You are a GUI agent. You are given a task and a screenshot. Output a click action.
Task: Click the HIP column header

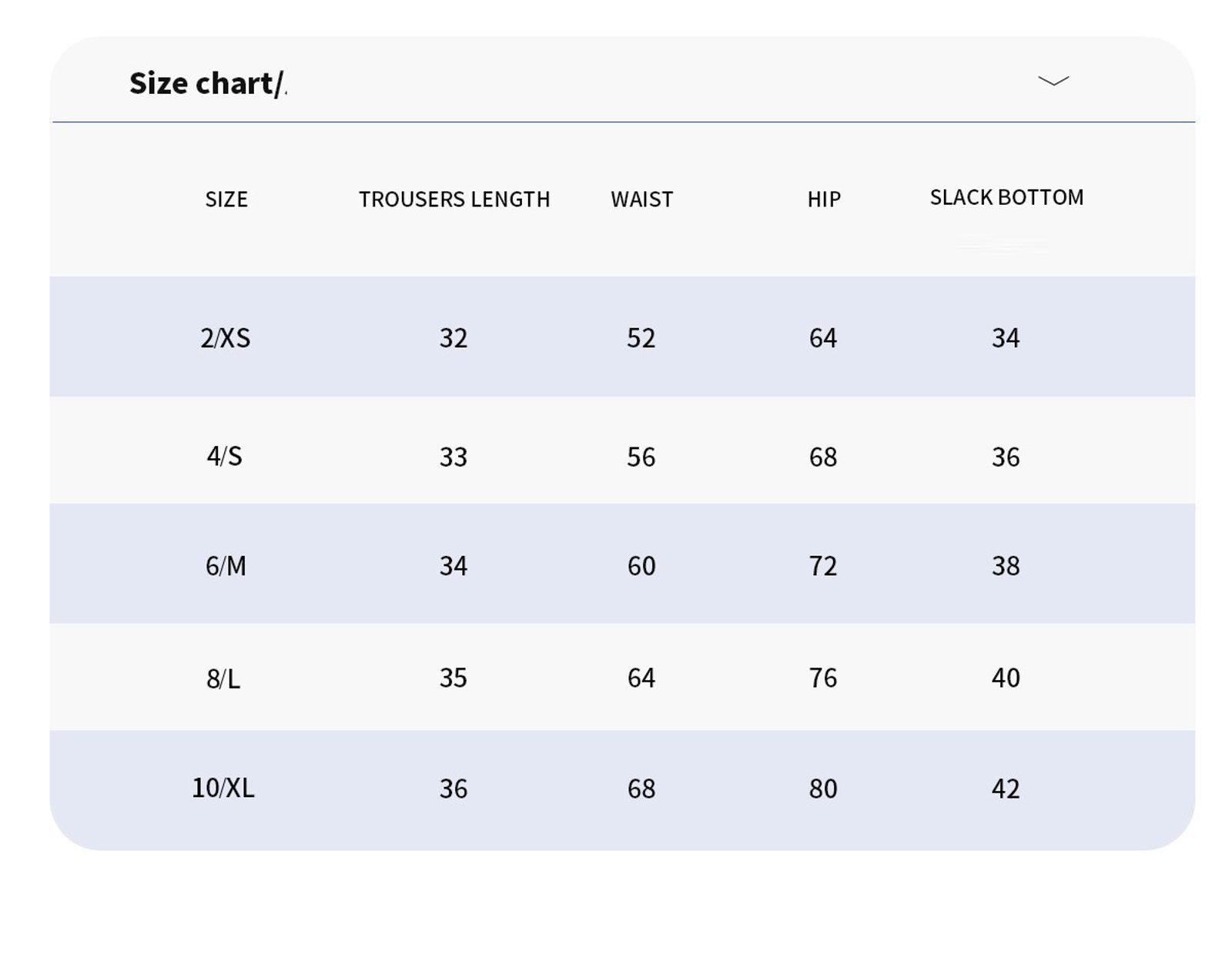point(823,199)
